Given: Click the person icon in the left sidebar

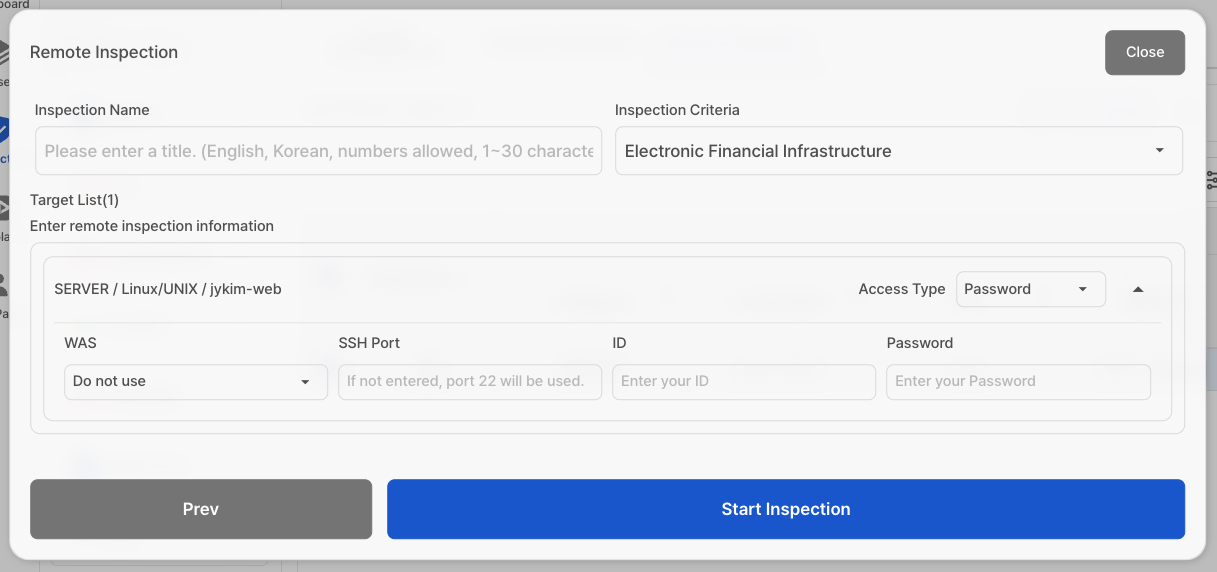Looking at the screenshot, I should [3, 285].
